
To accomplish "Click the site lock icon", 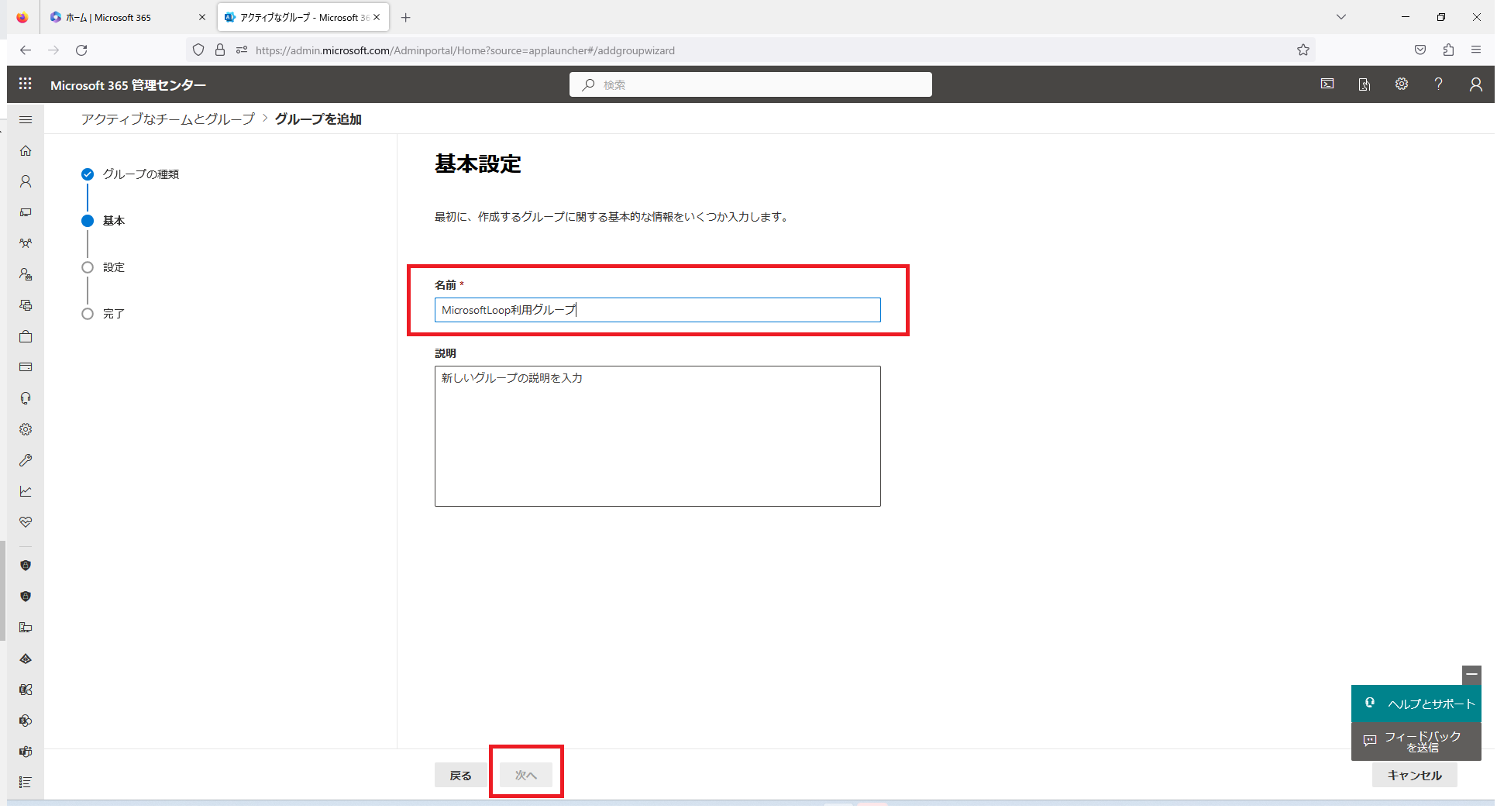I will (x=220, y=50).
